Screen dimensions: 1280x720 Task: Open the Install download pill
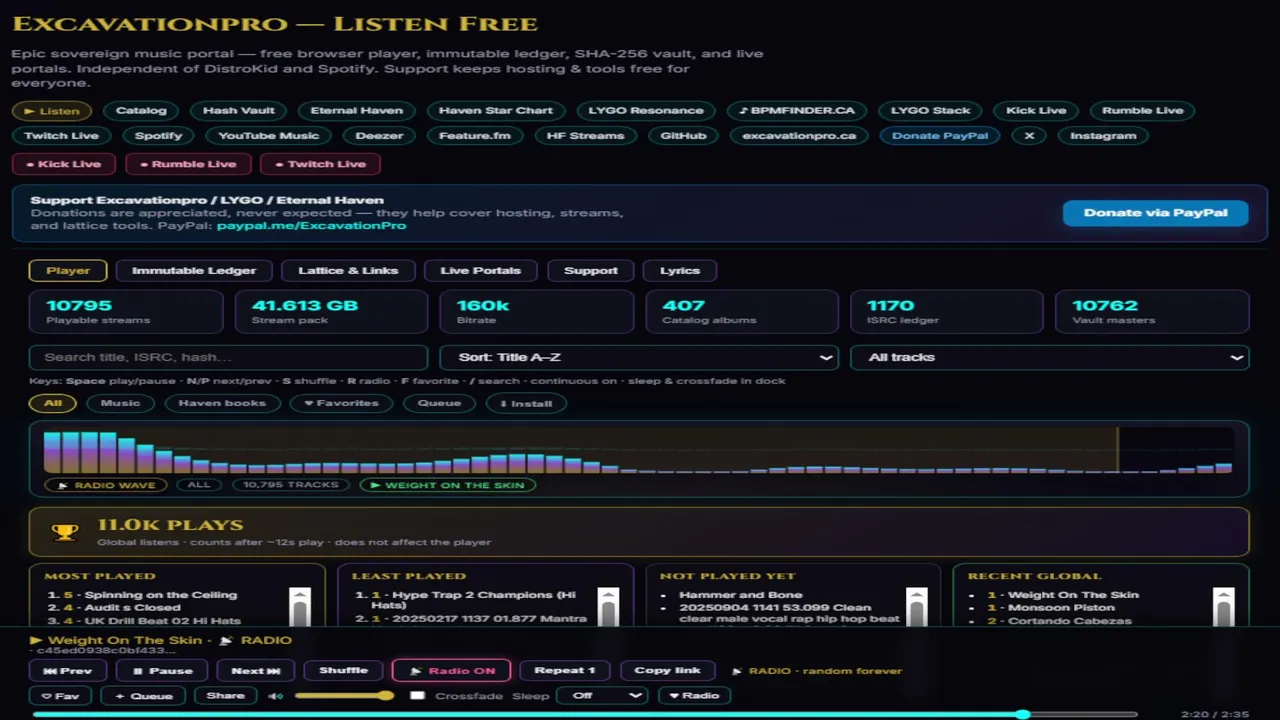[x=526, y=403]
